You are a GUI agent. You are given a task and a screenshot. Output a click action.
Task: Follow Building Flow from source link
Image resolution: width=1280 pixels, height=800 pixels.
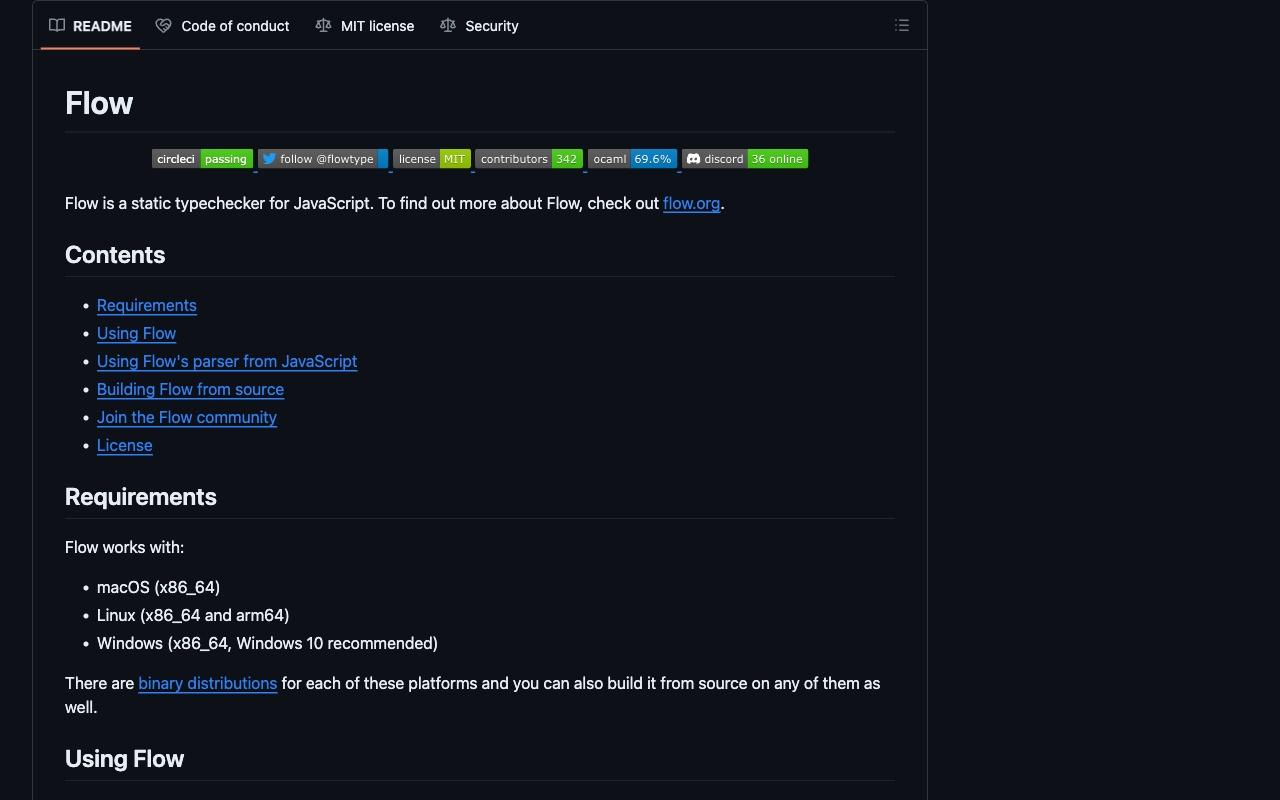[190, 389]
